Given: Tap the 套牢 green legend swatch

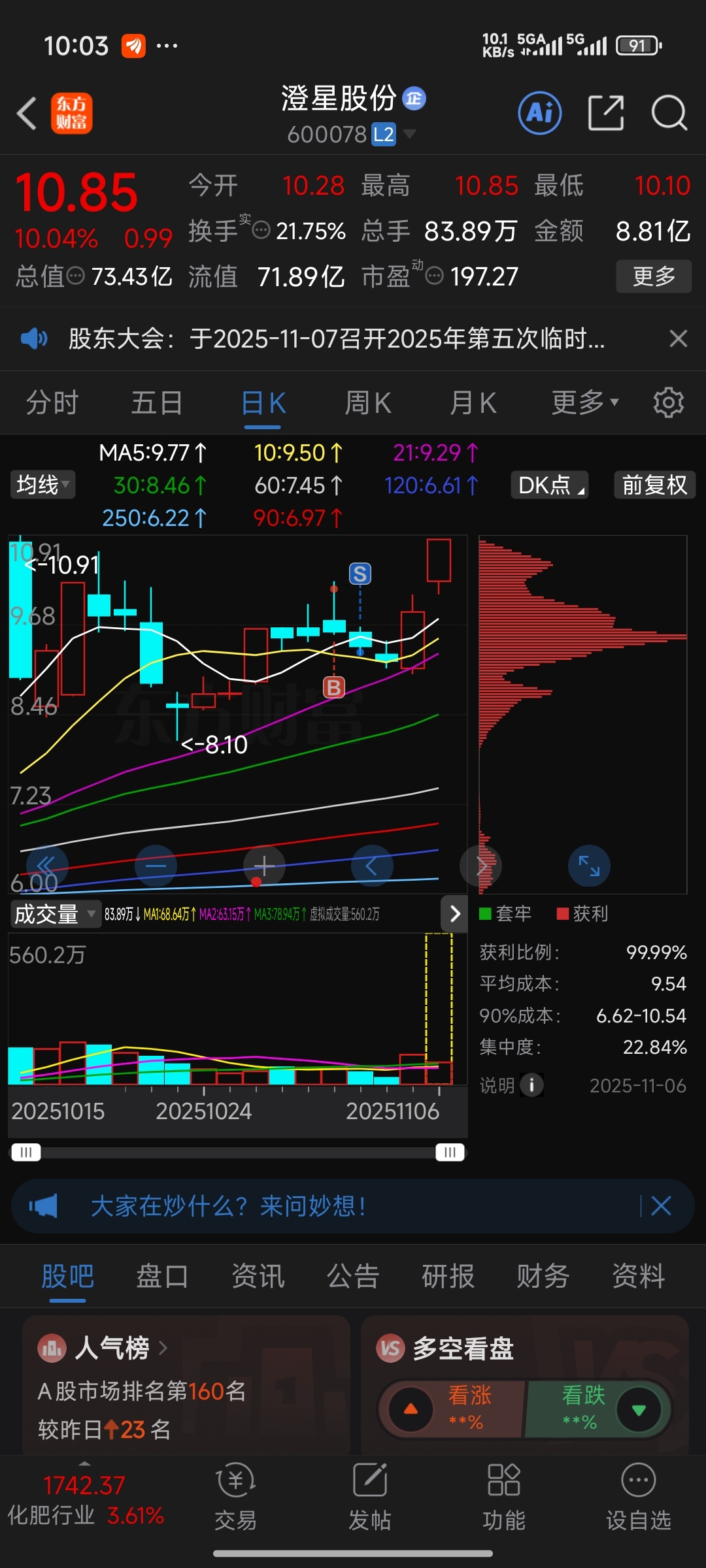Looking at the screenshot, I should [485, 913].
